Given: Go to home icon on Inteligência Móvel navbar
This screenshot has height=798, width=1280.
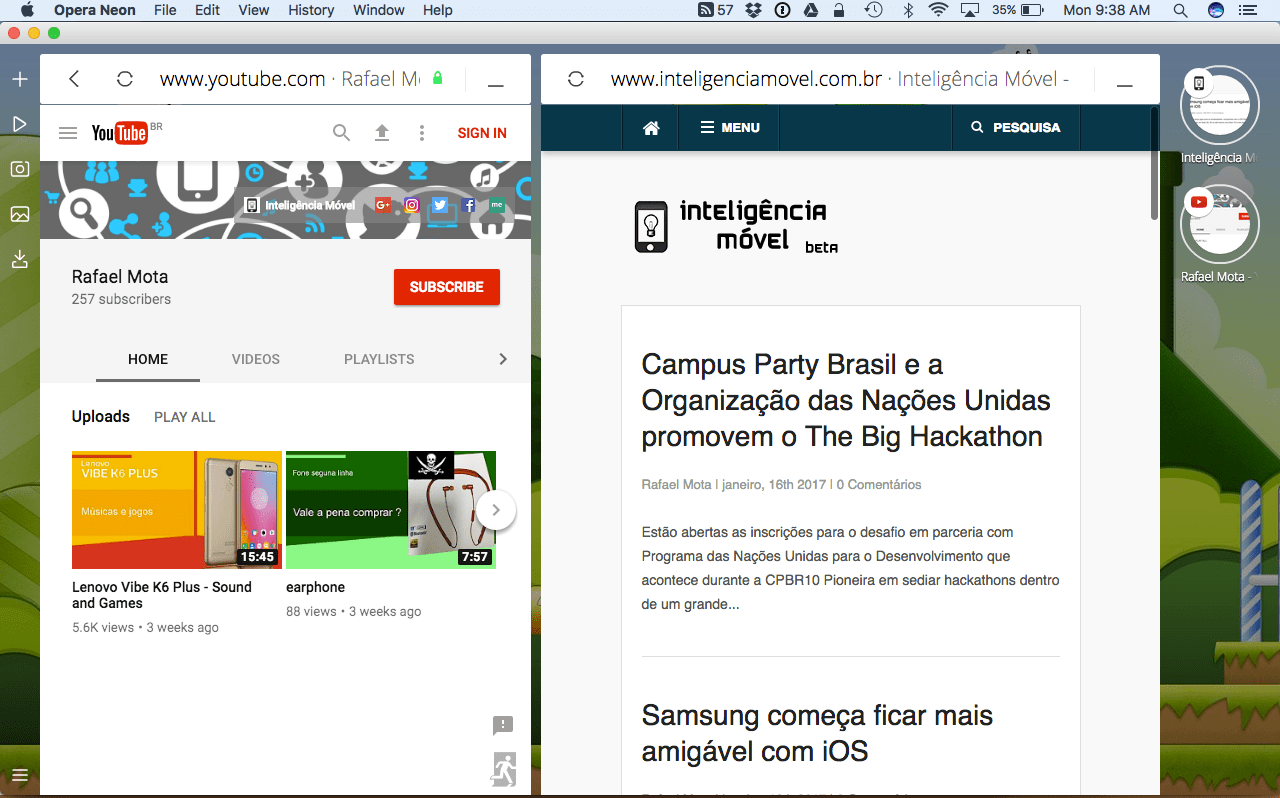Looking at the screenshot, I should (651, 128).
